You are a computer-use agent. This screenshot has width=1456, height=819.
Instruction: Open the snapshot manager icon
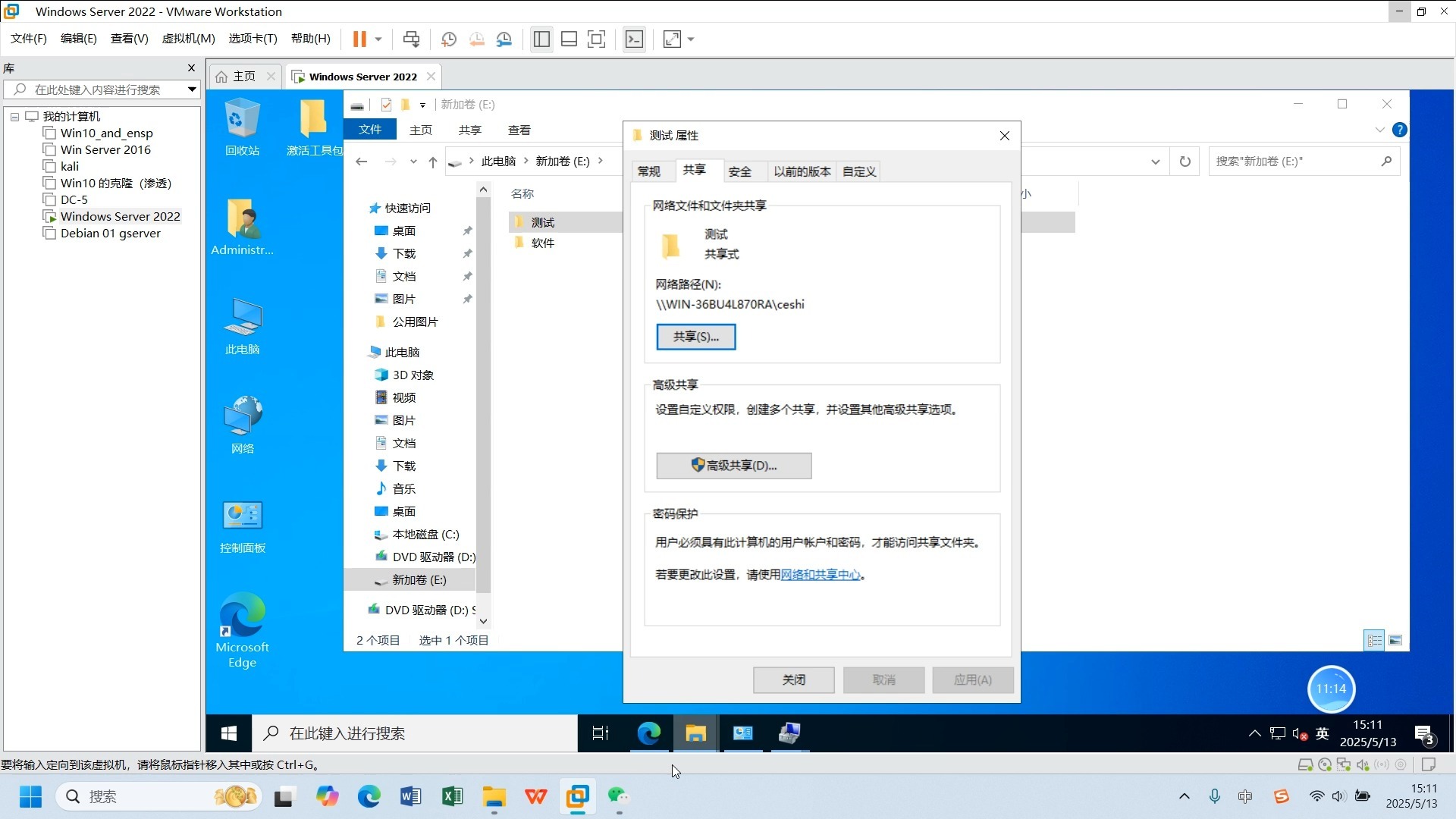(504, 39)
